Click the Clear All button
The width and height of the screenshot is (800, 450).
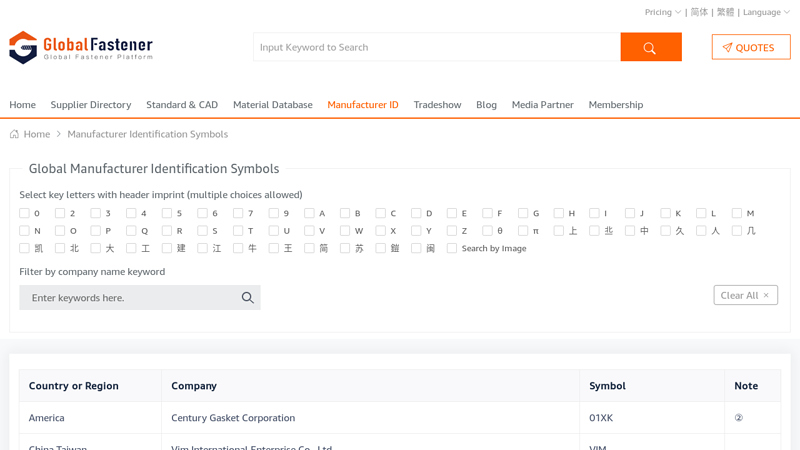745,295
